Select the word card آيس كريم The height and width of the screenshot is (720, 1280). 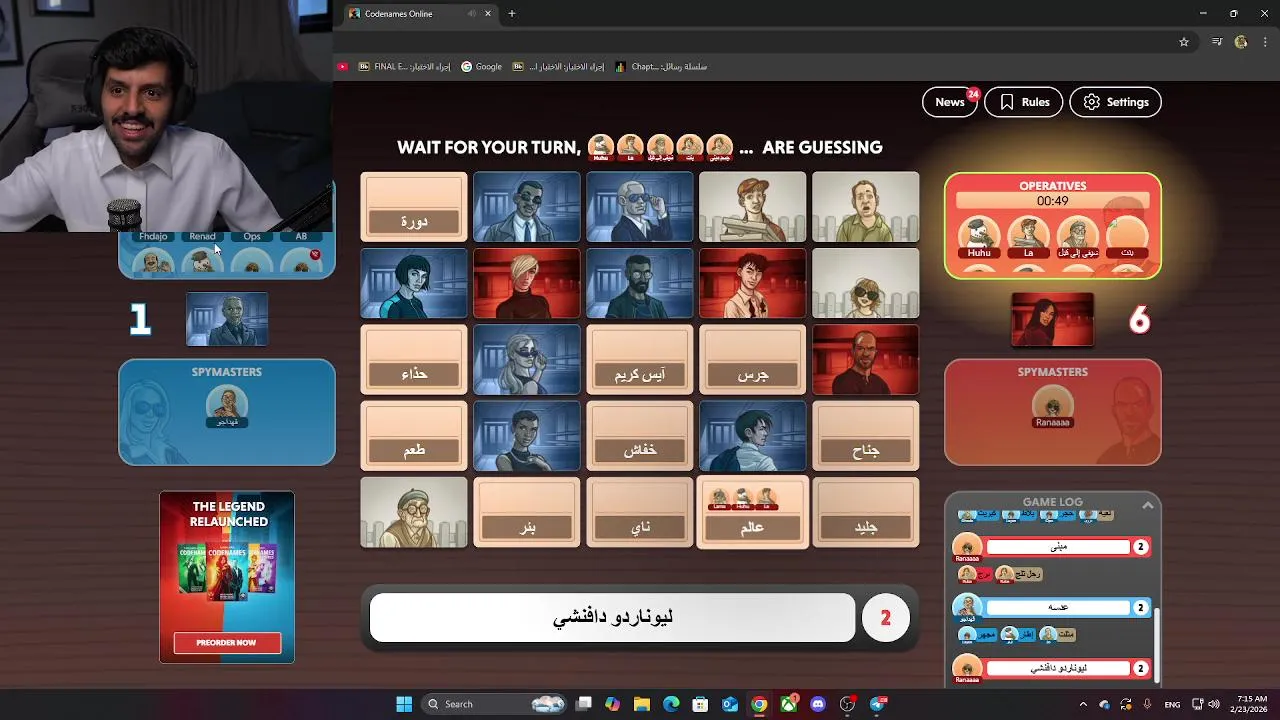click(640, 360)
